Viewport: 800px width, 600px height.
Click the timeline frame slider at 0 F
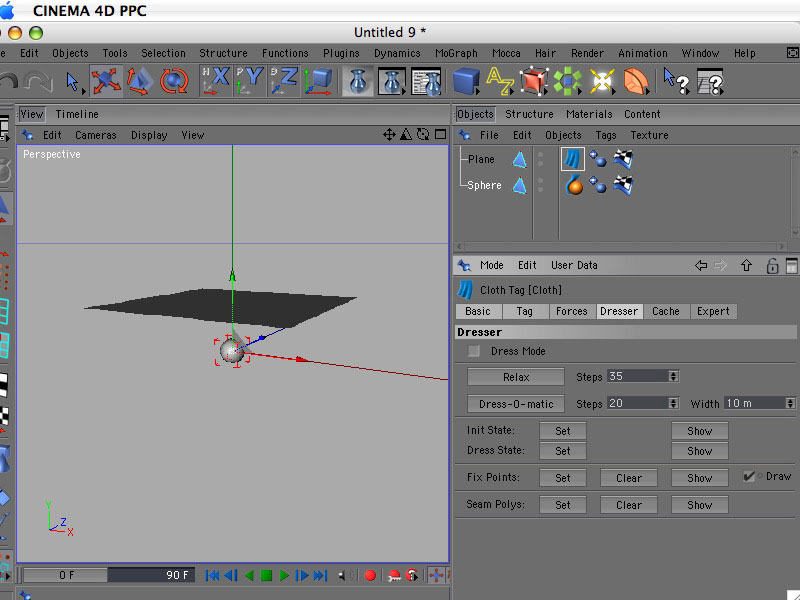65,575
